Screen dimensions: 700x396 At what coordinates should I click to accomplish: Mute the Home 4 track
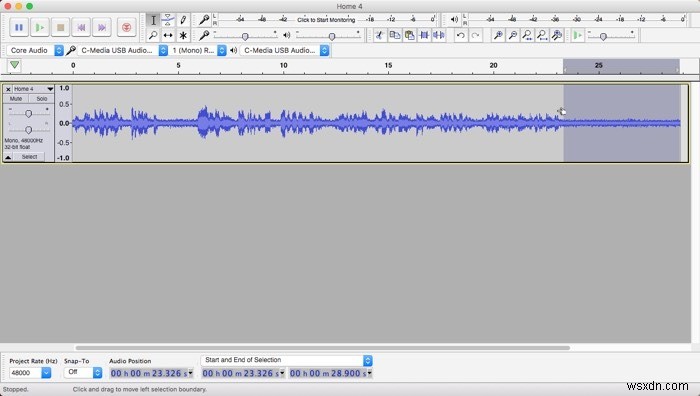(16, 99)
